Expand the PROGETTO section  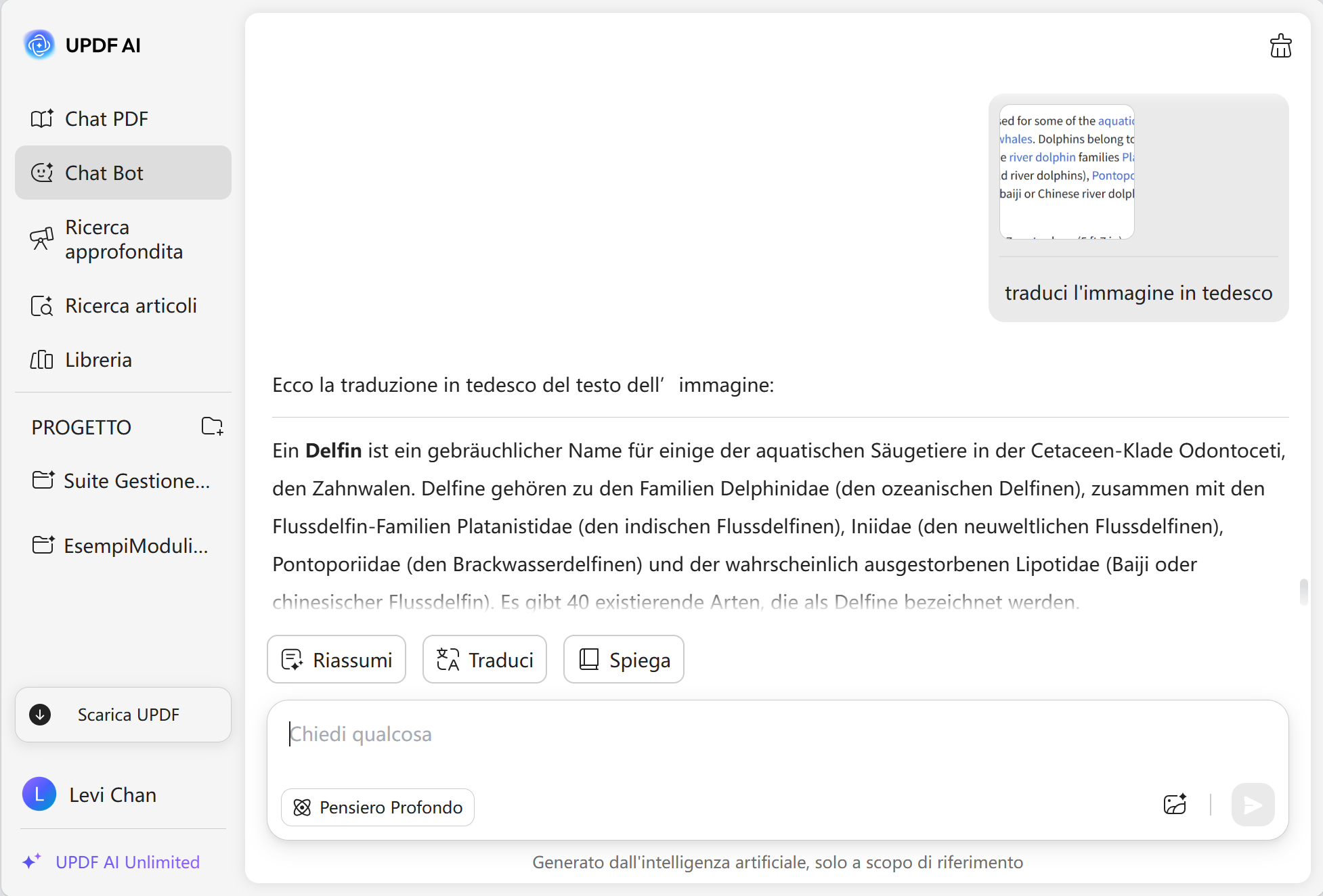point(81,426)
